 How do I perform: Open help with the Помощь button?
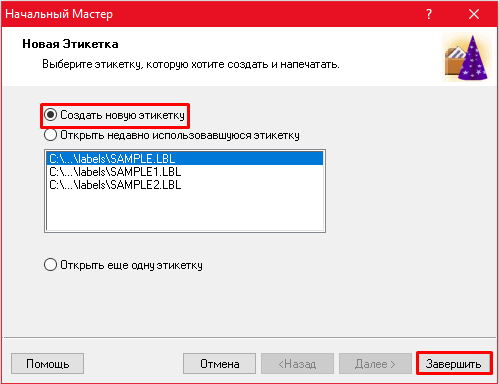click(47, 364)
